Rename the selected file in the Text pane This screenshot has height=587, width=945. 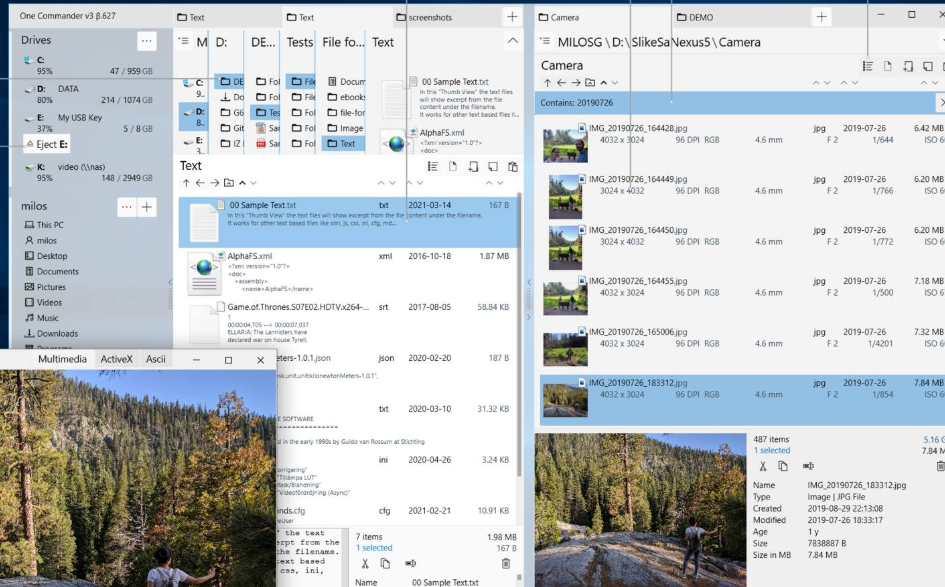point(410,563)
